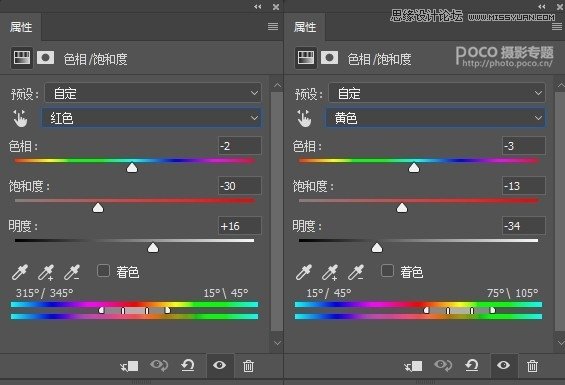Select eyedropper tool in left panel
Image resolution: width=565 pixels, height=385 pixels.
[19, 272]
